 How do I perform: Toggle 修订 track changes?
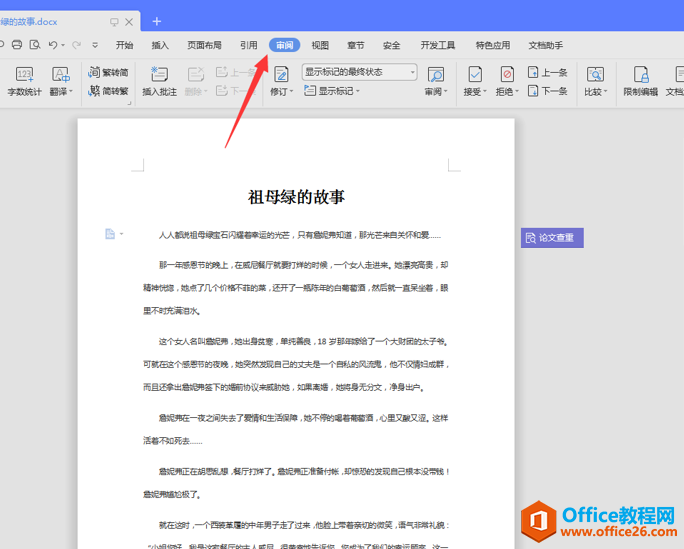[281, 81]
